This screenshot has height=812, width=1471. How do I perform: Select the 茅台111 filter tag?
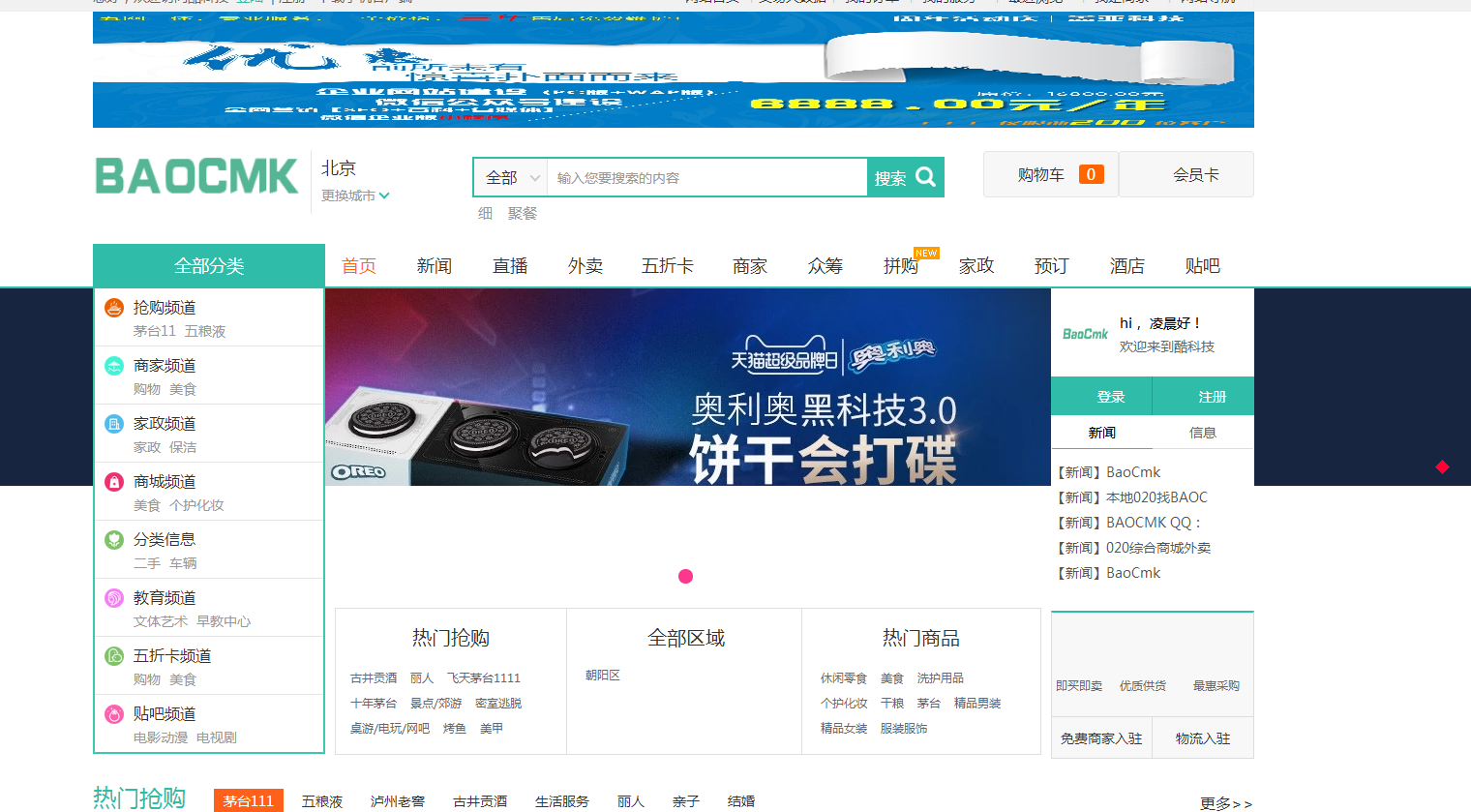248,800
